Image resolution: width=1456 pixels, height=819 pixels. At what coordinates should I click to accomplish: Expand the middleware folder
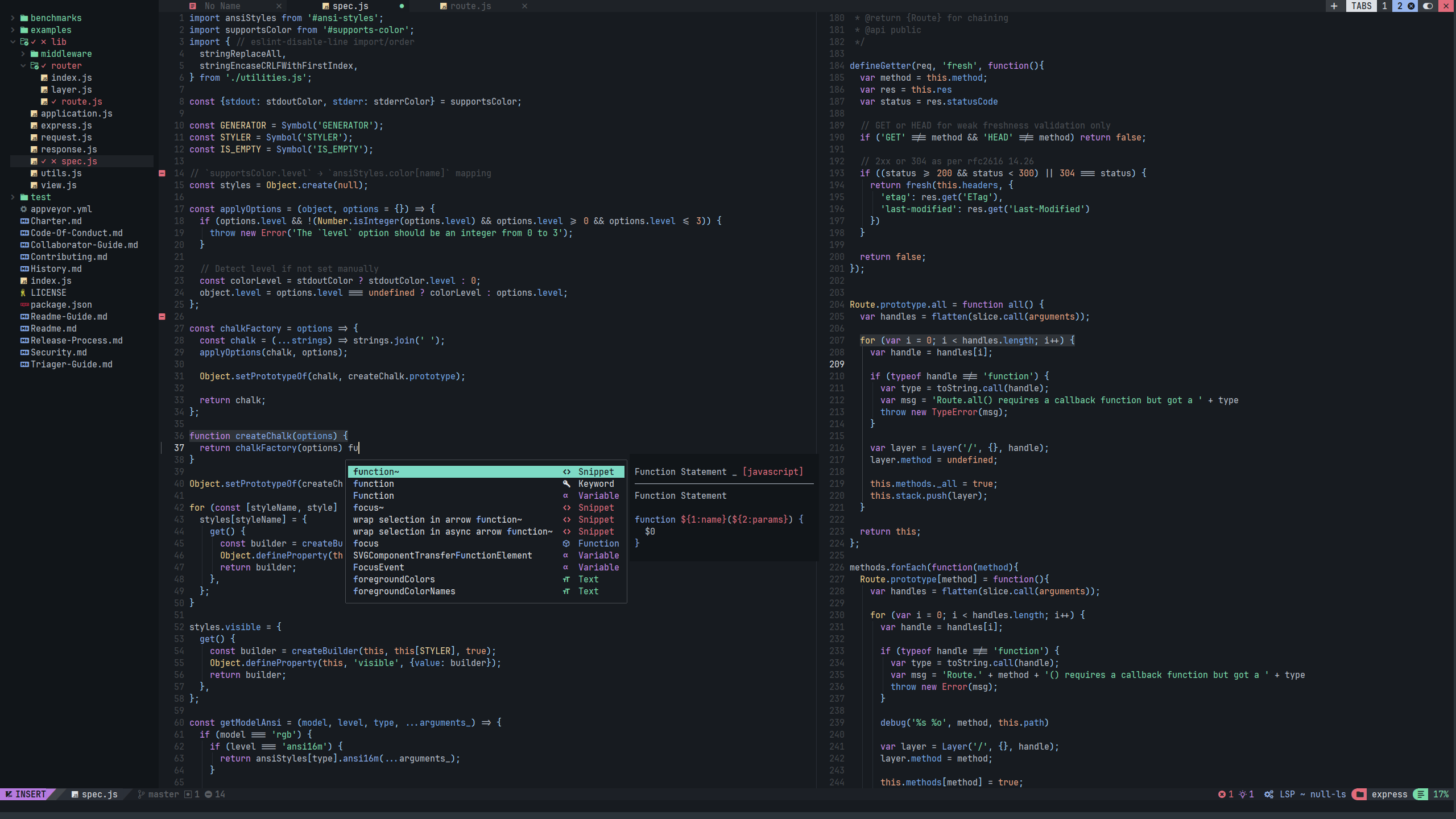(23, 54)
